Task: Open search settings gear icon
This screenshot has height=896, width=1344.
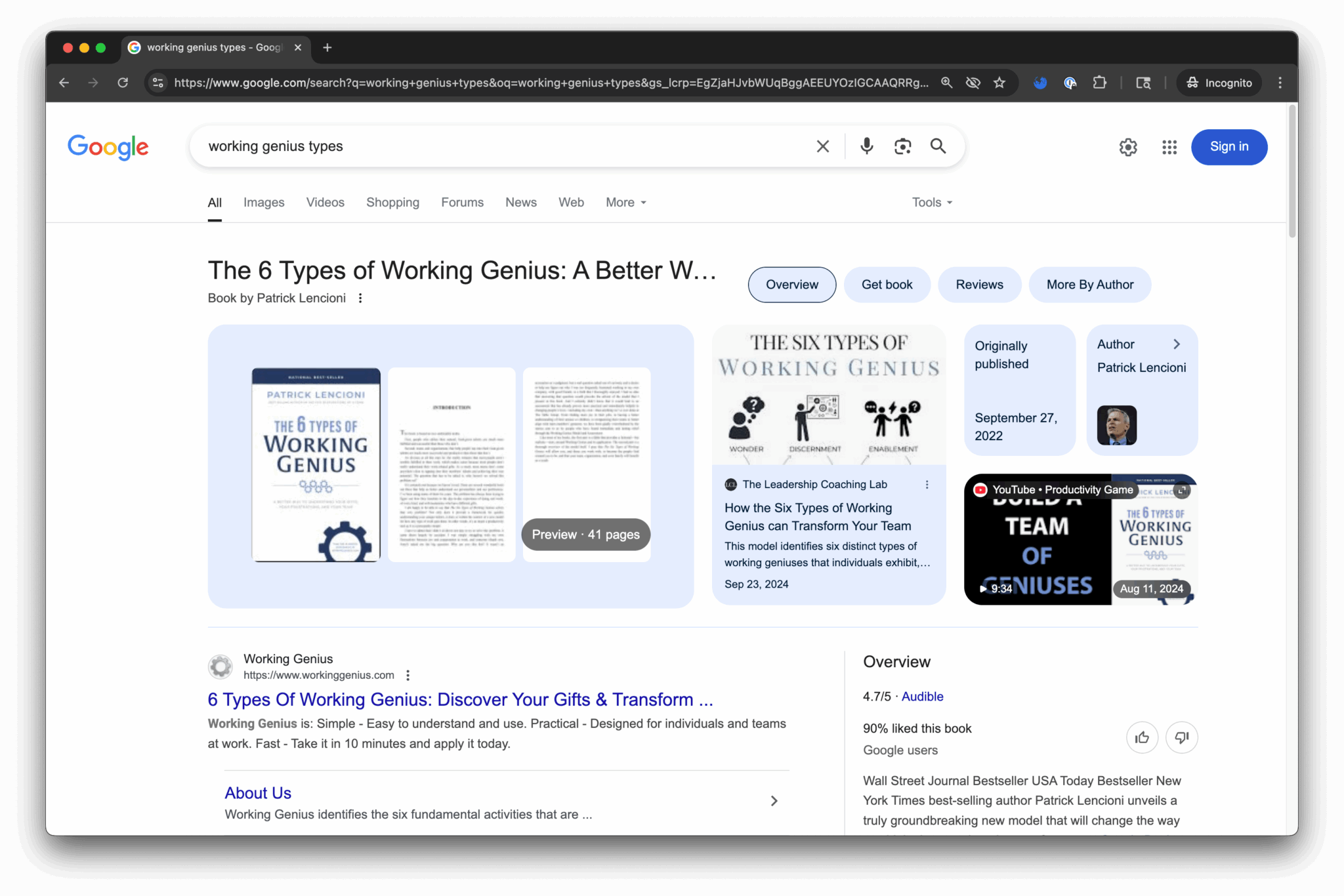Action: click(1127, 147)
